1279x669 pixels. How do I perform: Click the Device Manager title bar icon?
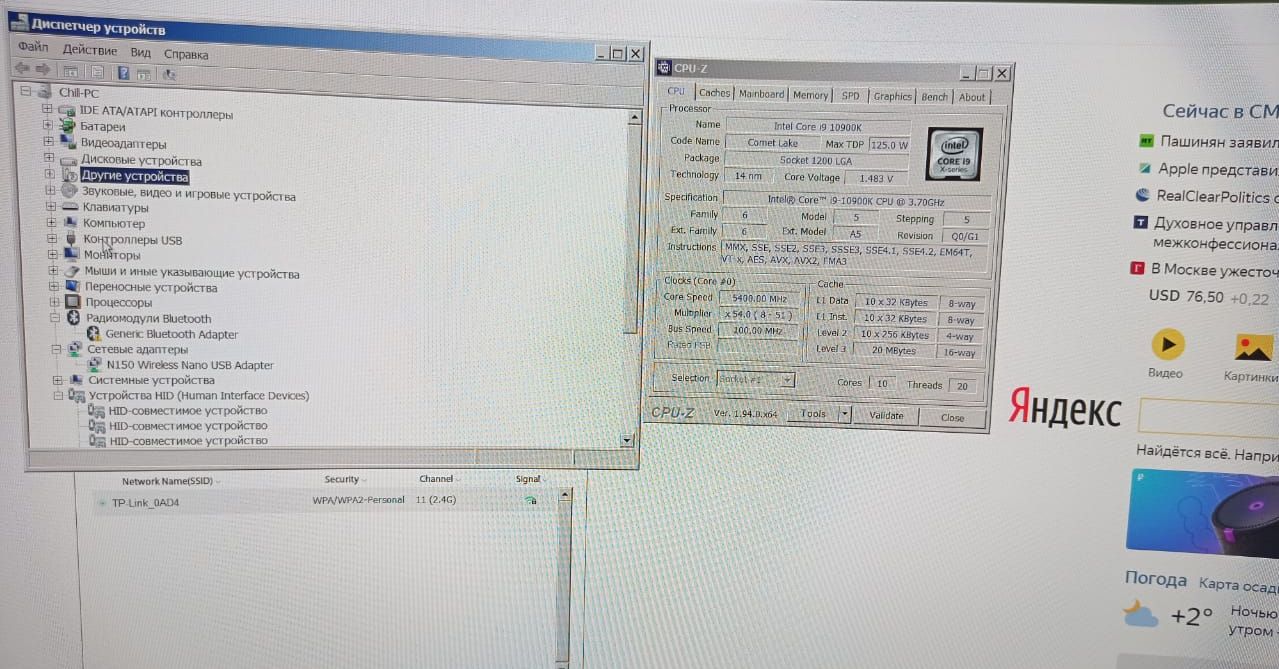tap(21, 22)
